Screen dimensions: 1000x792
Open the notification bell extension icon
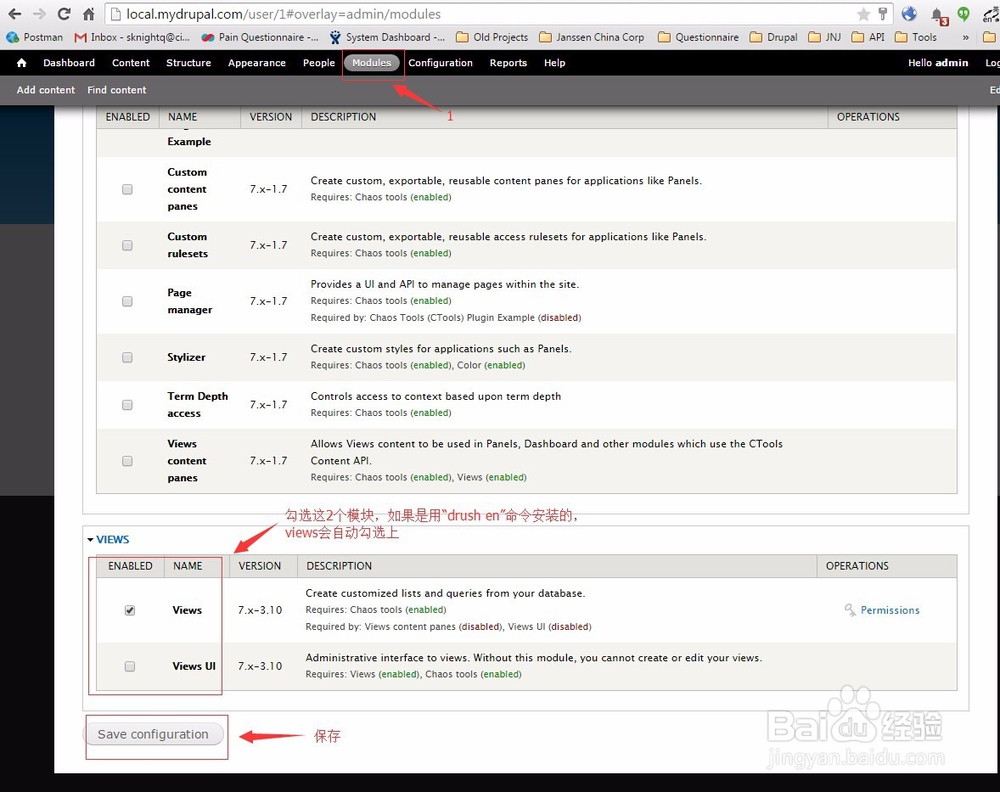tap(939, 15)
